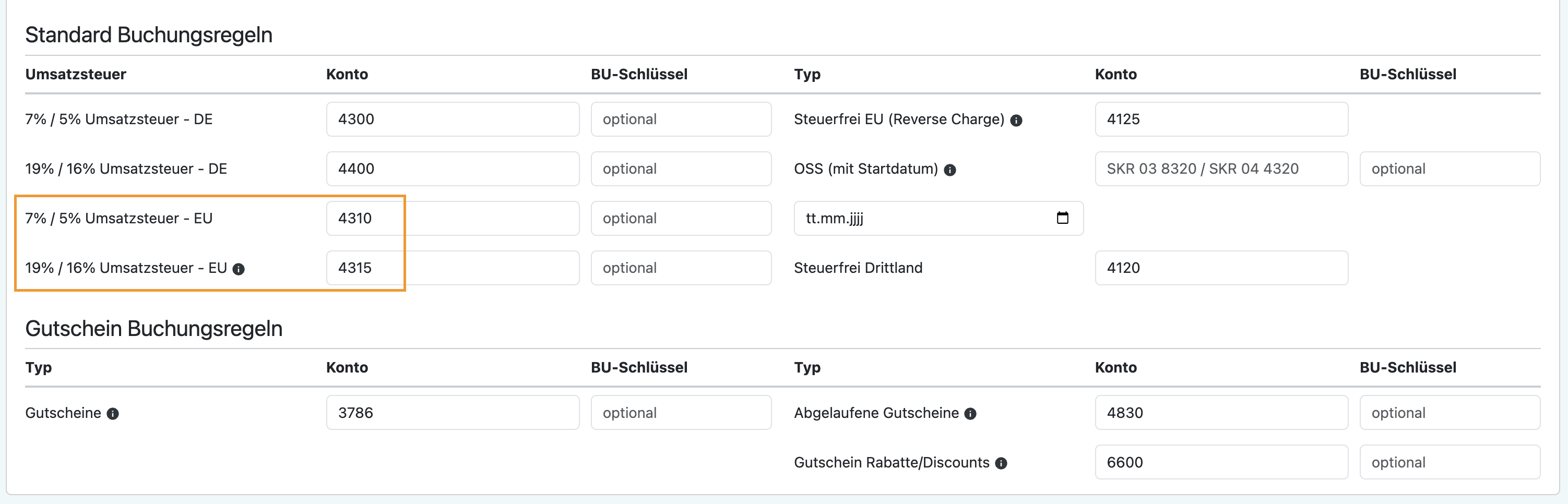Click info icon beside OSS (mit Startdatum)
The height and width of the screenshot is (504, 1568).
click(x=949, y=171)
